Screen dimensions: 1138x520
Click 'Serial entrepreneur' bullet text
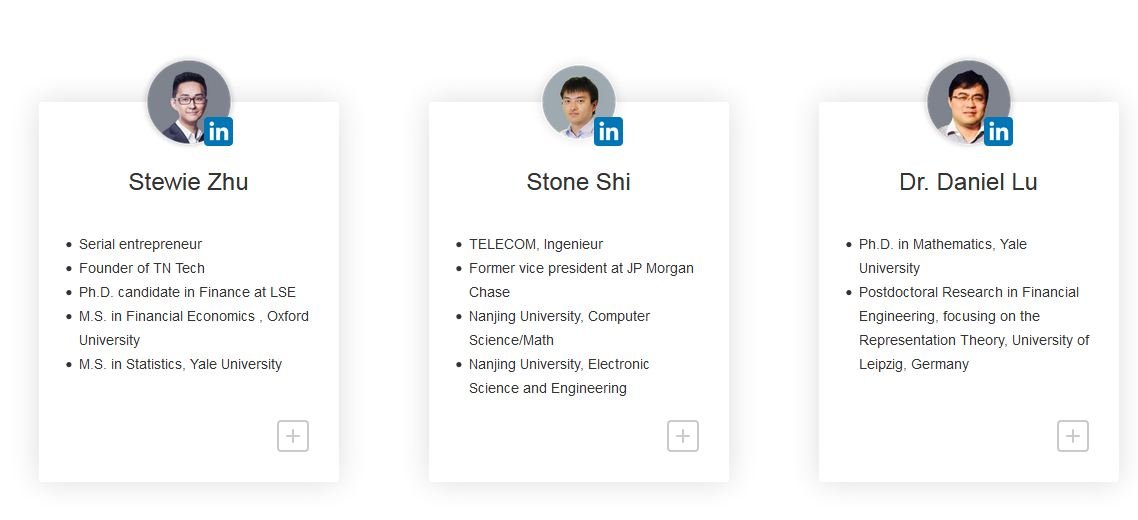pos(140,244)
